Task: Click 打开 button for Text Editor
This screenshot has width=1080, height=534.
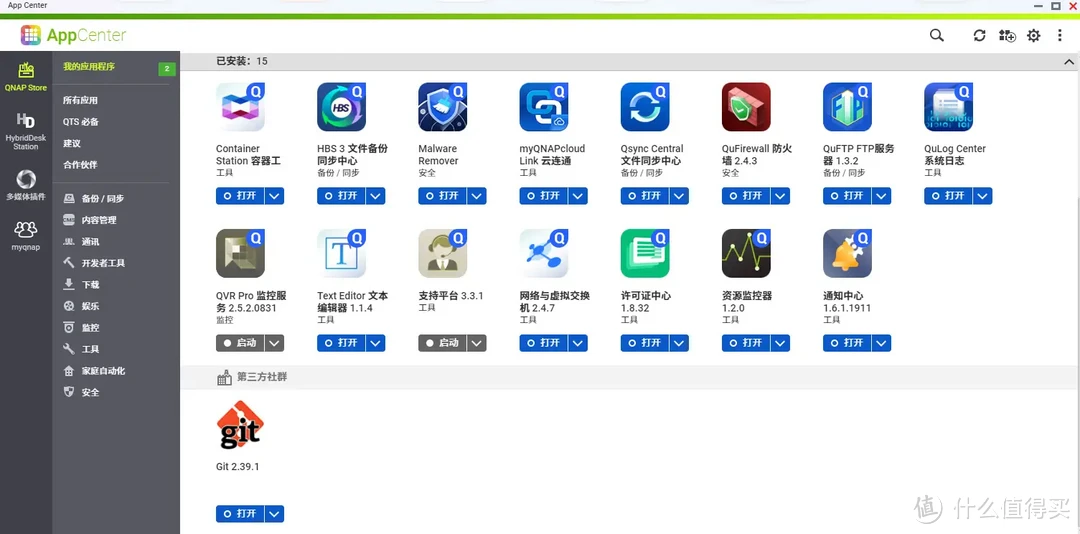Action: pos(342,342)
